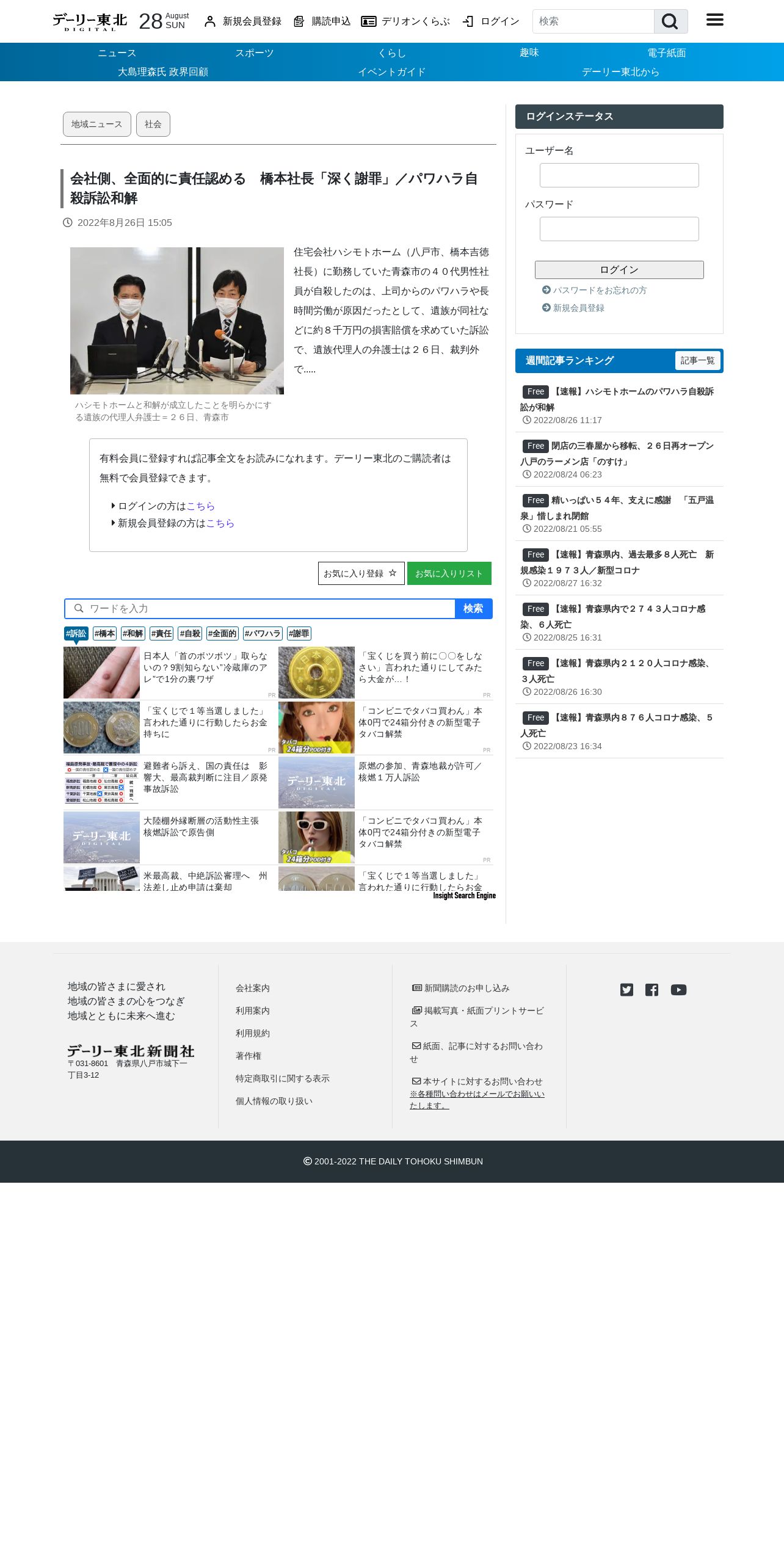
Task: Click the 記事一覧 ranking button
Action: coord(698,361)
